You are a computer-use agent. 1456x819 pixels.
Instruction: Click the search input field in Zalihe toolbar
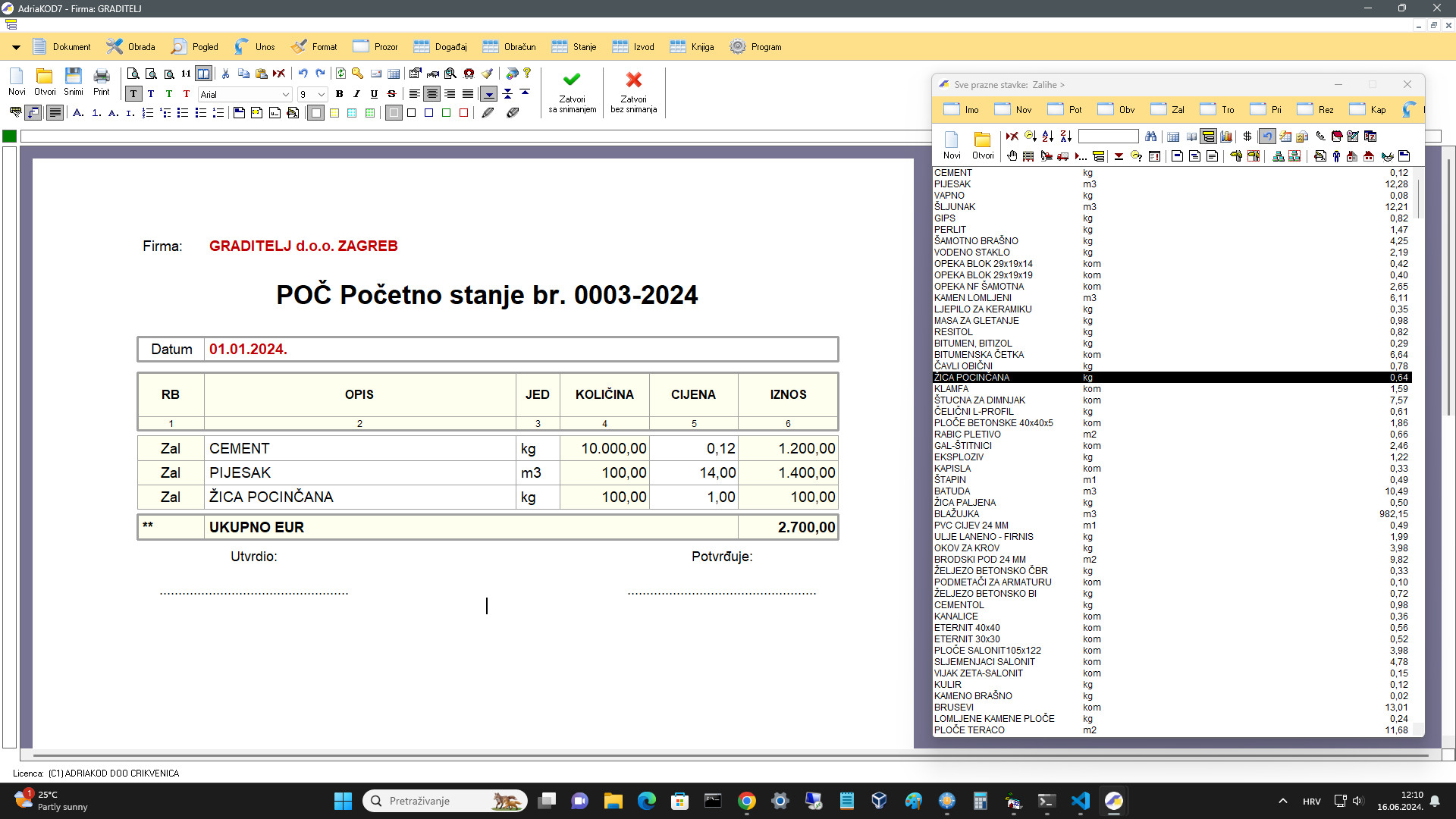click(x=1108, y=136)
